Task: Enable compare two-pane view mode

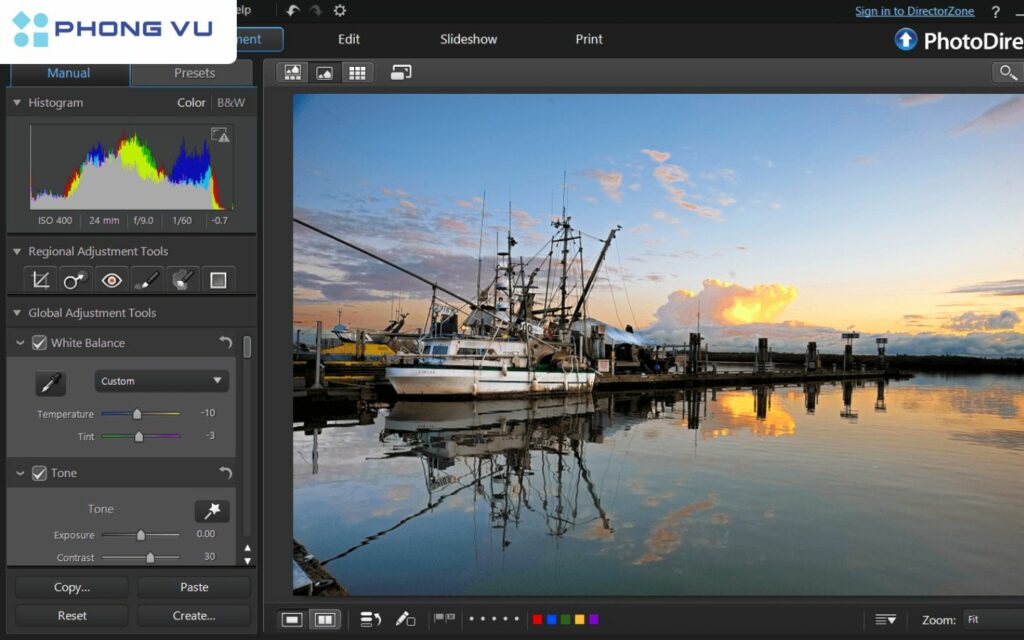Action: pos(324,620)
